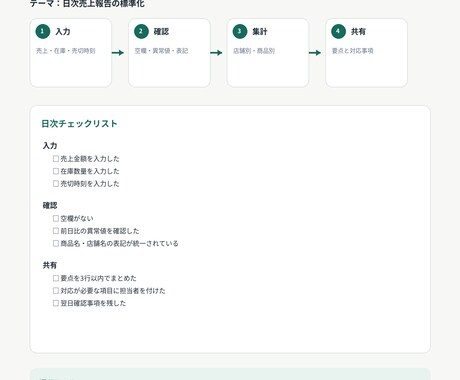This screenshot has width=460, height=380.
Task: Click the 店舗別・商品別 description text
Action: 254,51
